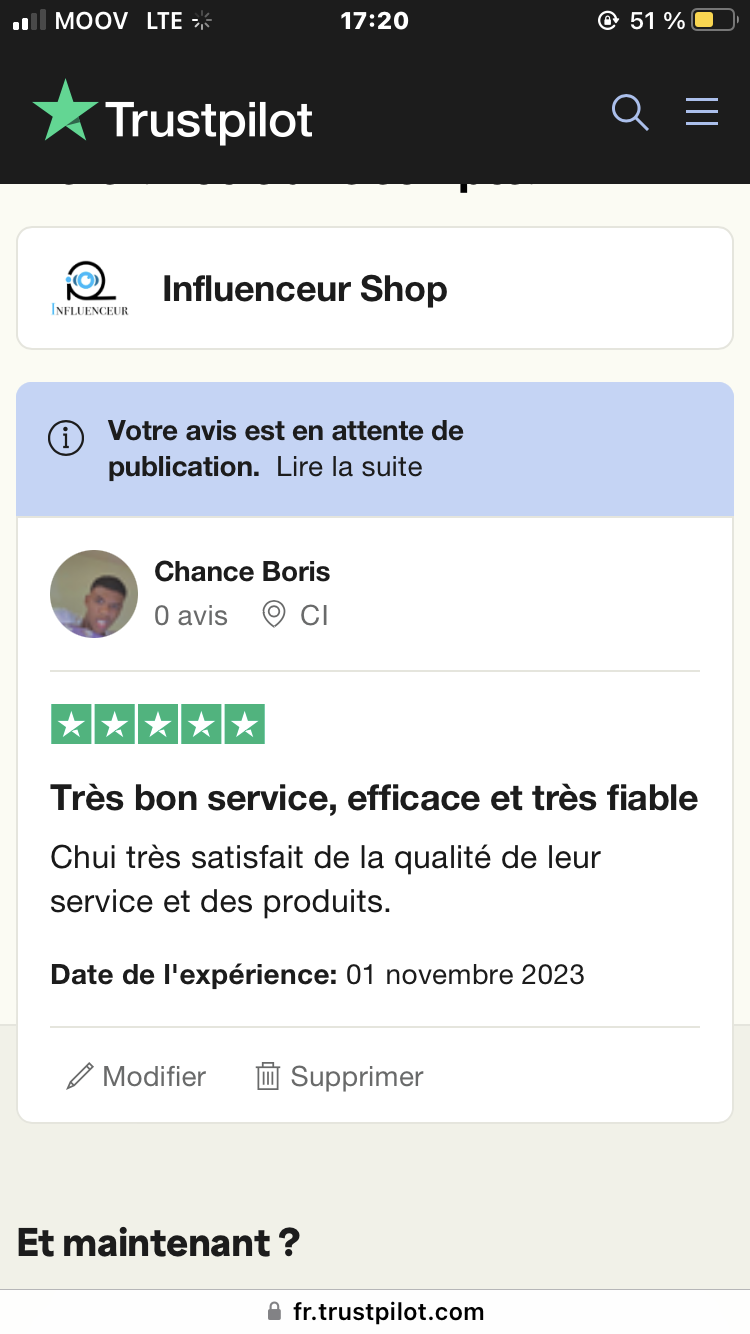Tap the review title 'Très bon service'

click(x=374, y=798)
